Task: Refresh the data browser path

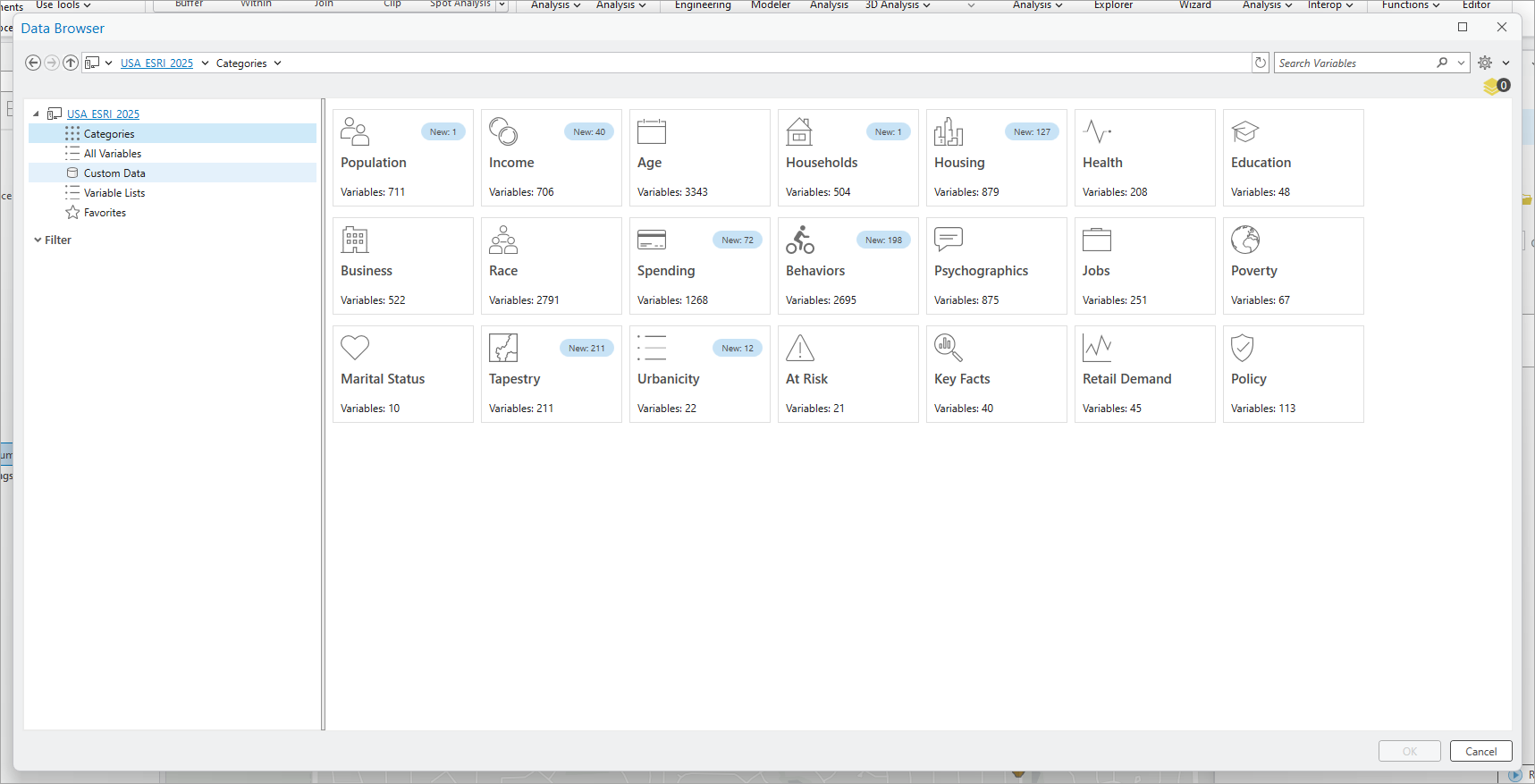Action: (1261, 63)
